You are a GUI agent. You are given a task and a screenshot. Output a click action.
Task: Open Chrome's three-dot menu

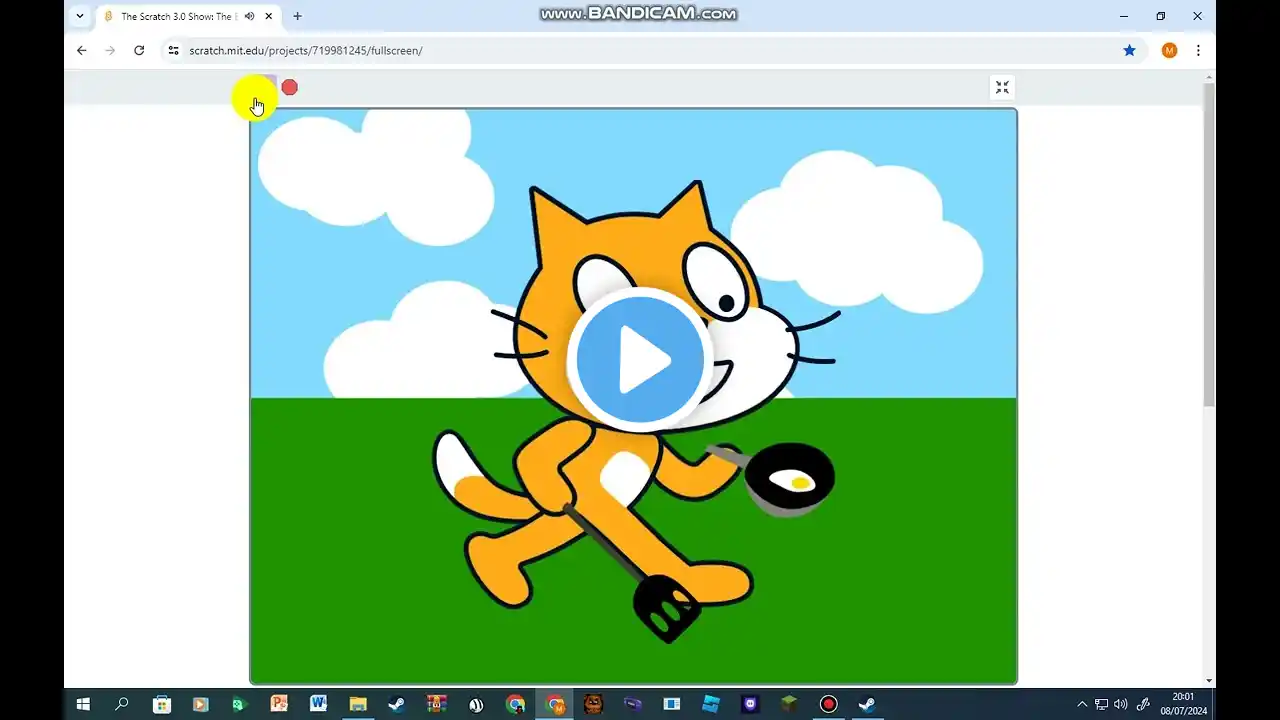[1198, 50]
